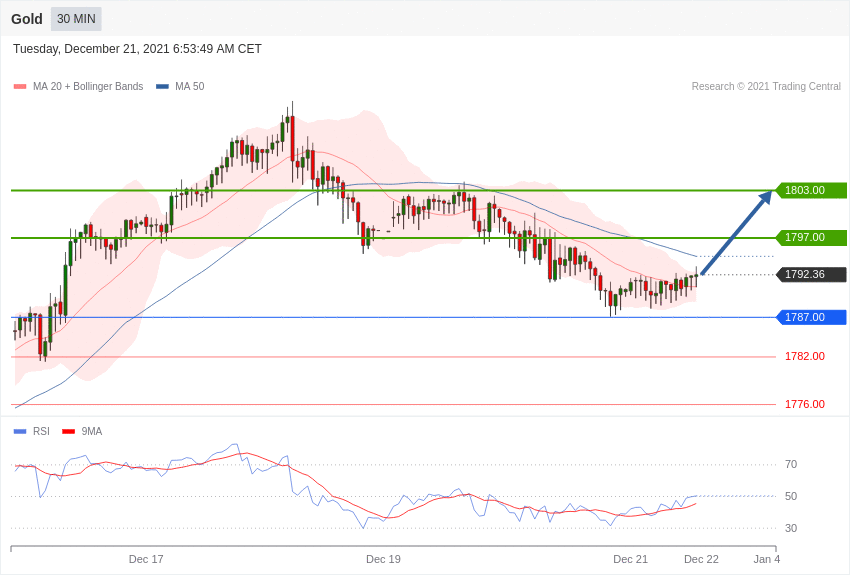Click the MA 50 legend swatch
Viewport: 850px width, 576px height.
(x=163, y=87)
